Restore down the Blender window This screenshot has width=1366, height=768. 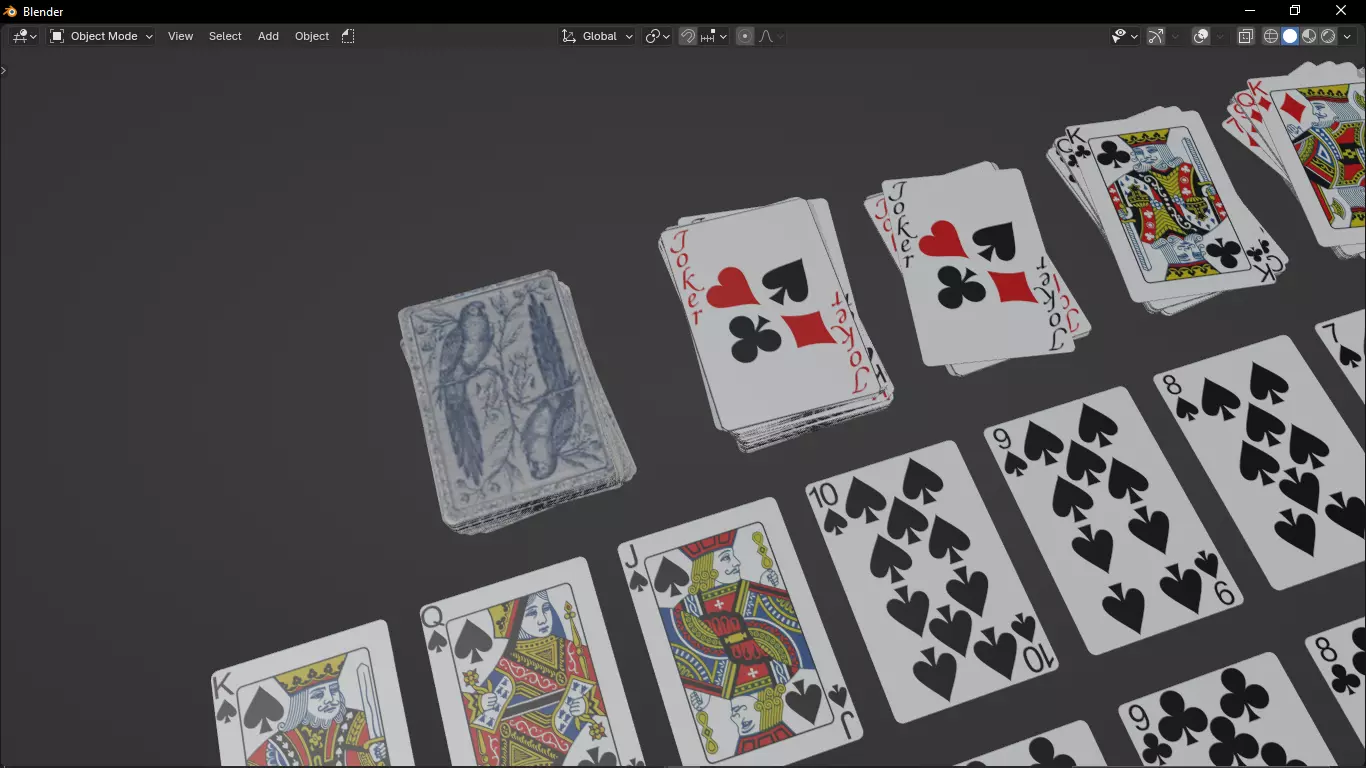(x=1295, y=11)
